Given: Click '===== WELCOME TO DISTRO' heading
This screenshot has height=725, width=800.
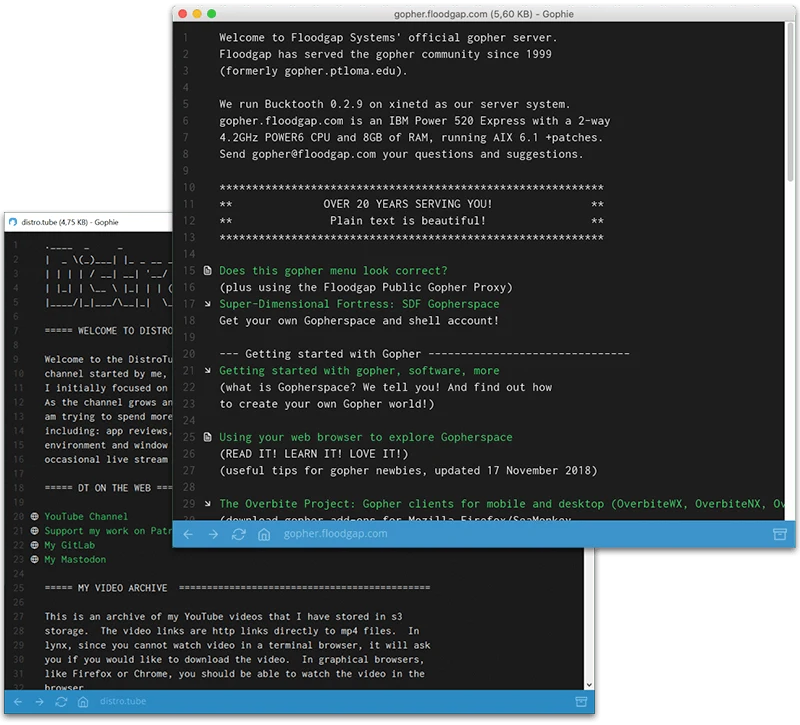Looking at the screenshot, I should 108,331.
